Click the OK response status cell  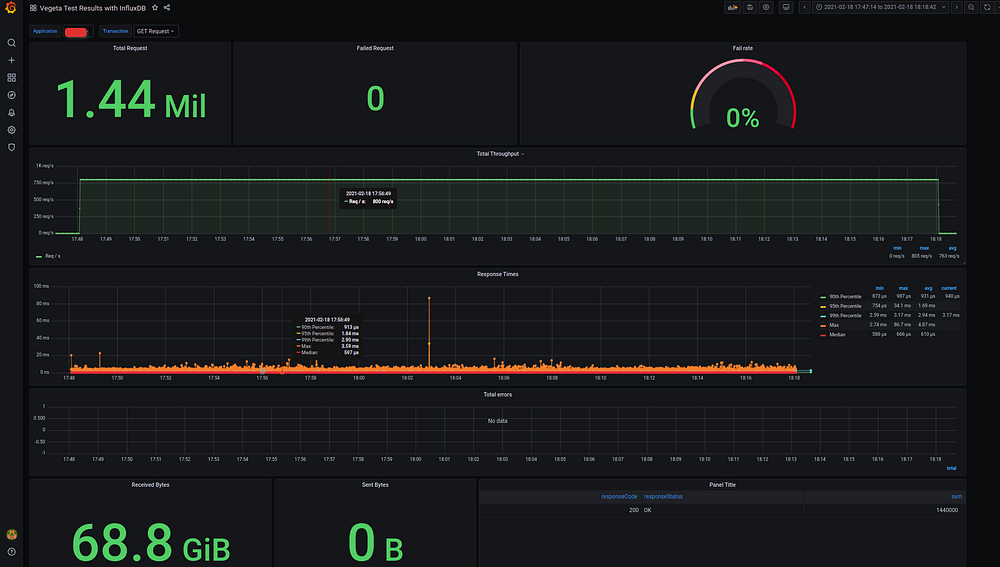[647, 510]
